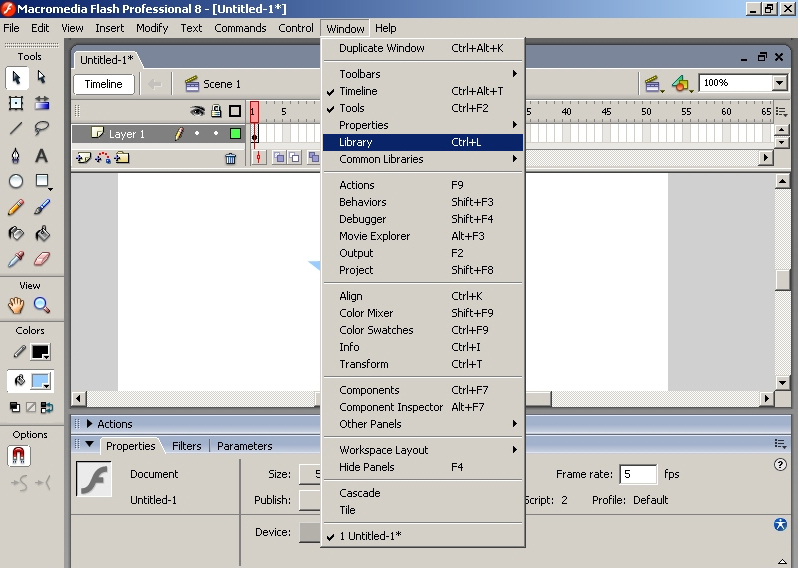Choose Hide Panels menu item
This screenshot has height=568, width=800.
(423, 467)
